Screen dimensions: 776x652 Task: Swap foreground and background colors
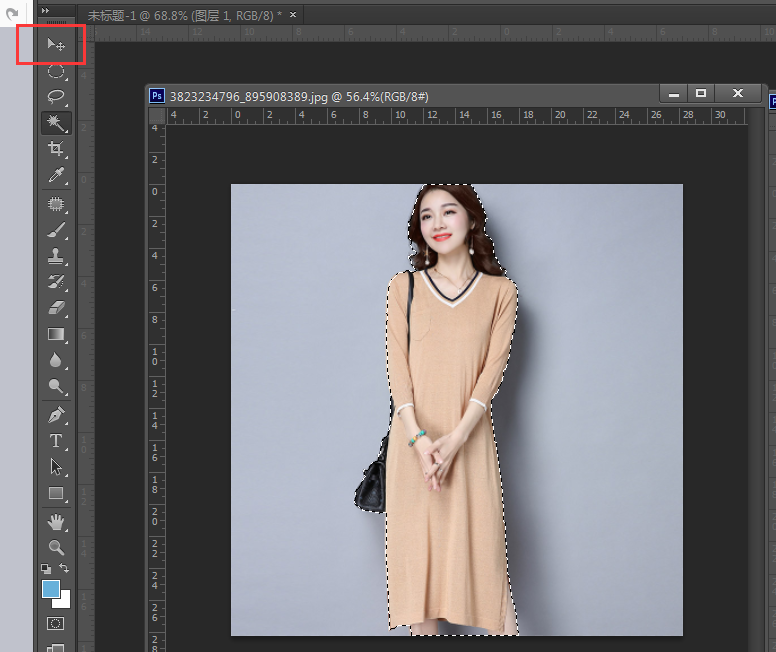[x=65, y=568]
